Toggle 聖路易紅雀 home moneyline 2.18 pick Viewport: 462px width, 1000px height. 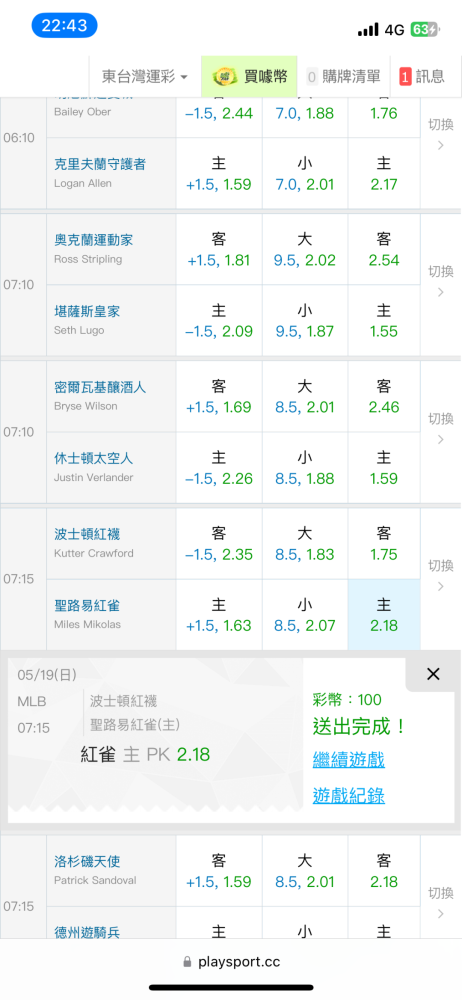(384, 615)
